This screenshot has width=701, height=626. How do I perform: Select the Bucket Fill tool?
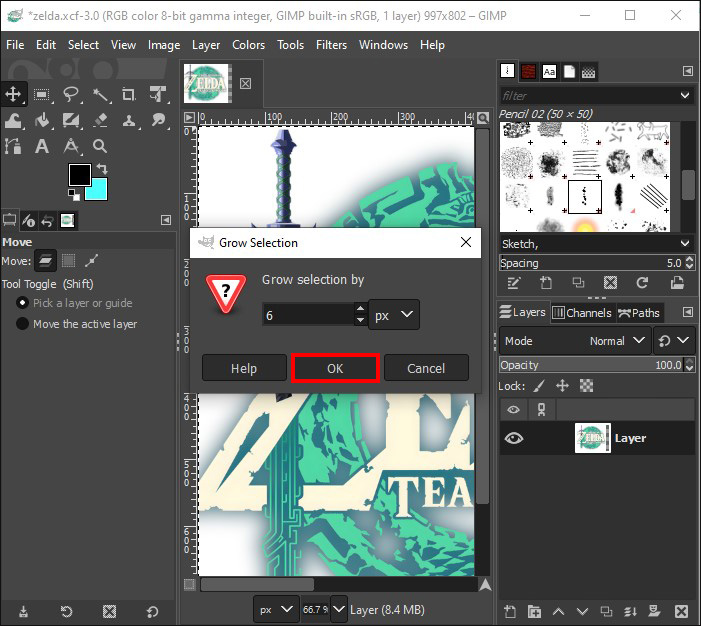(x=42, y=120)
